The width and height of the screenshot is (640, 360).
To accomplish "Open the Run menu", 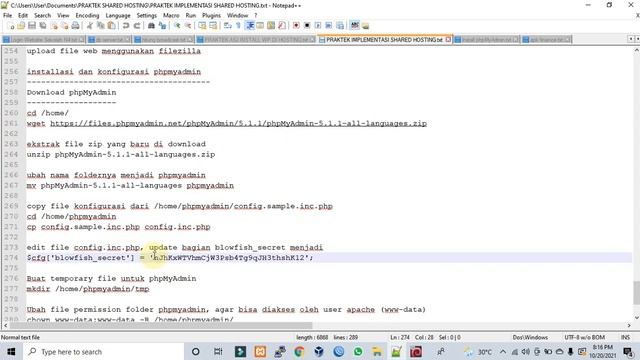I will 191,16.
